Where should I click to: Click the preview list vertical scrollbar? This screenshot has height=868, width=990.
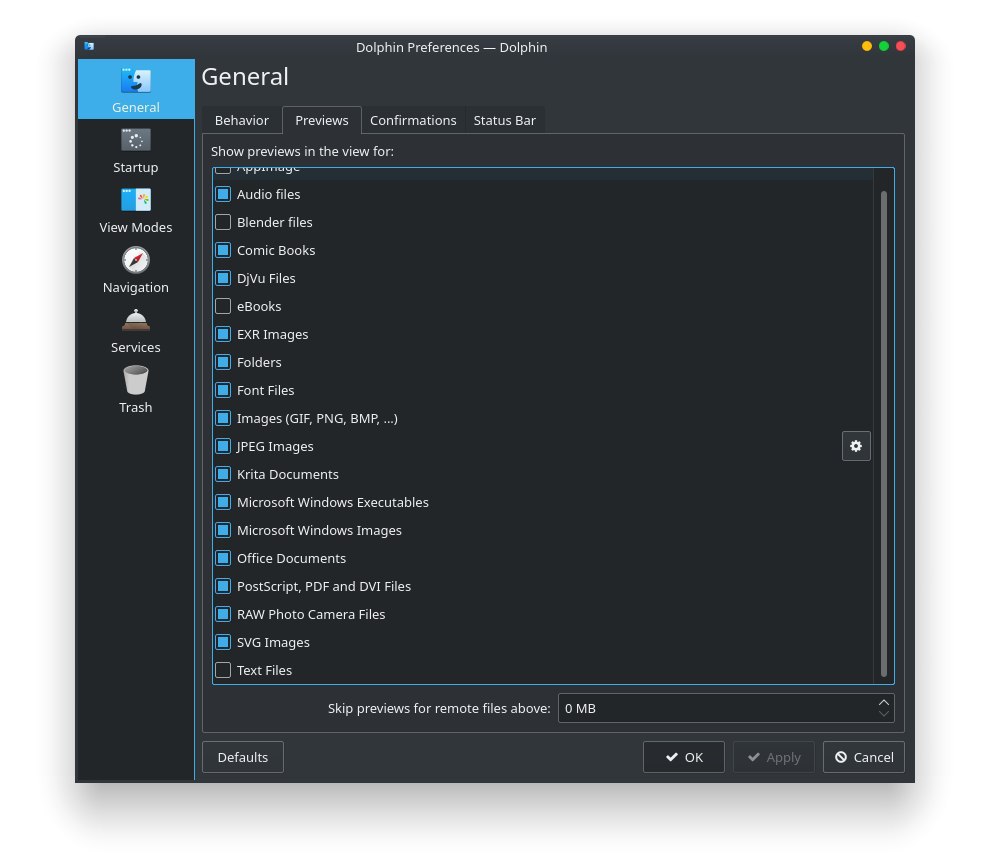point(883,433)
